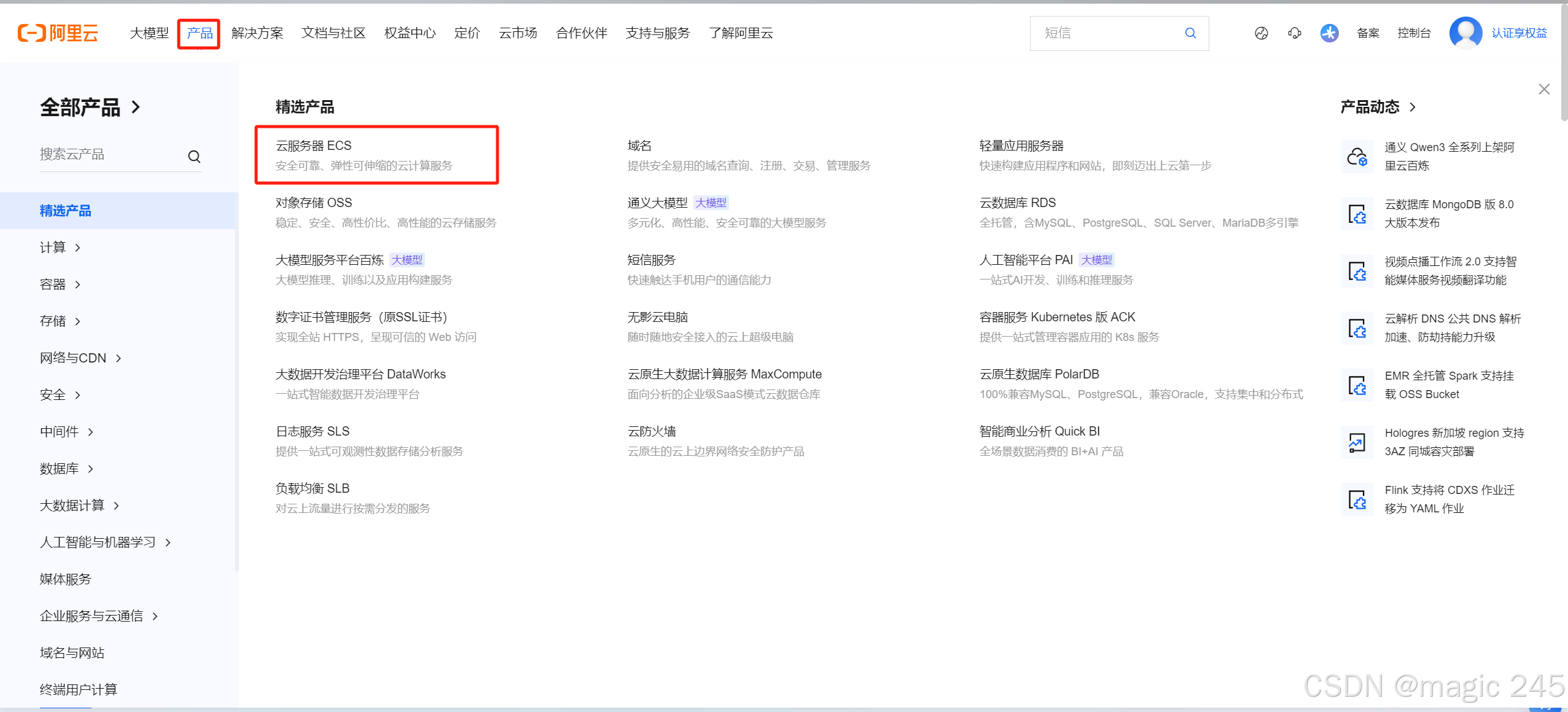Open 云服务器 ECS product link

pyautogui.click(x=313, y=146)
